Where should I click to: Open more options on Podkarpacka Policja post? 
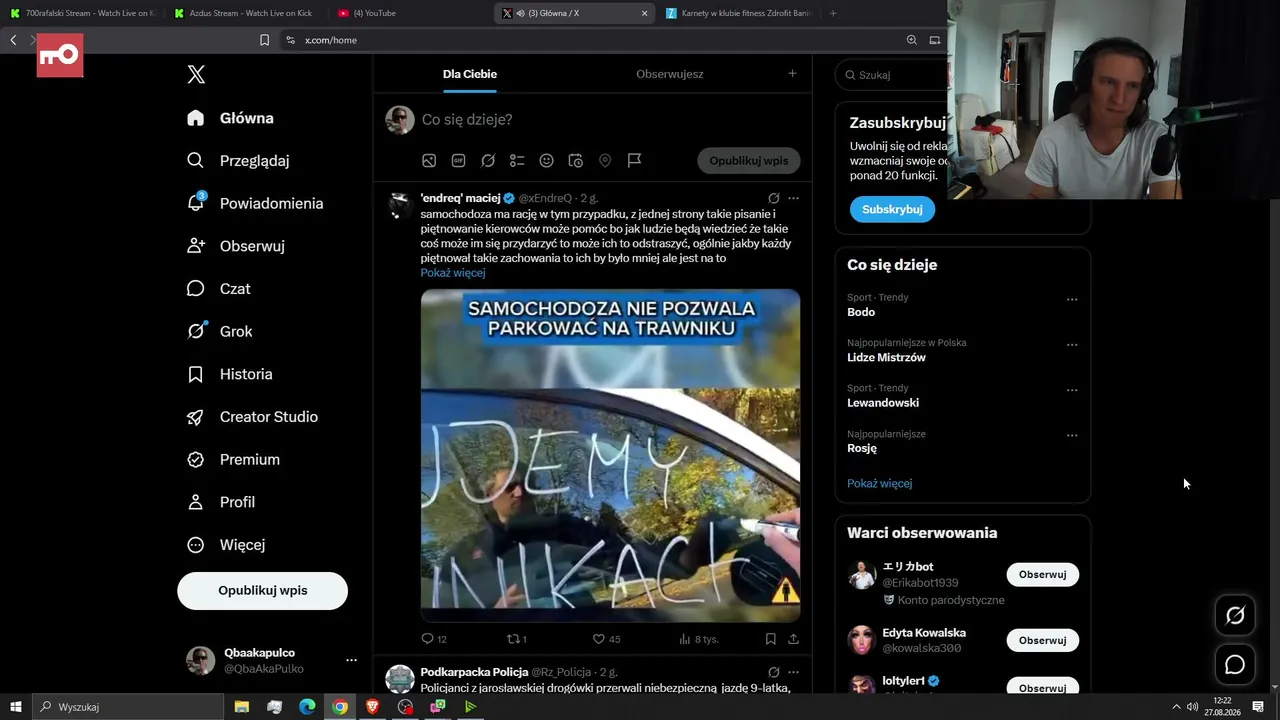pos(794,672)
